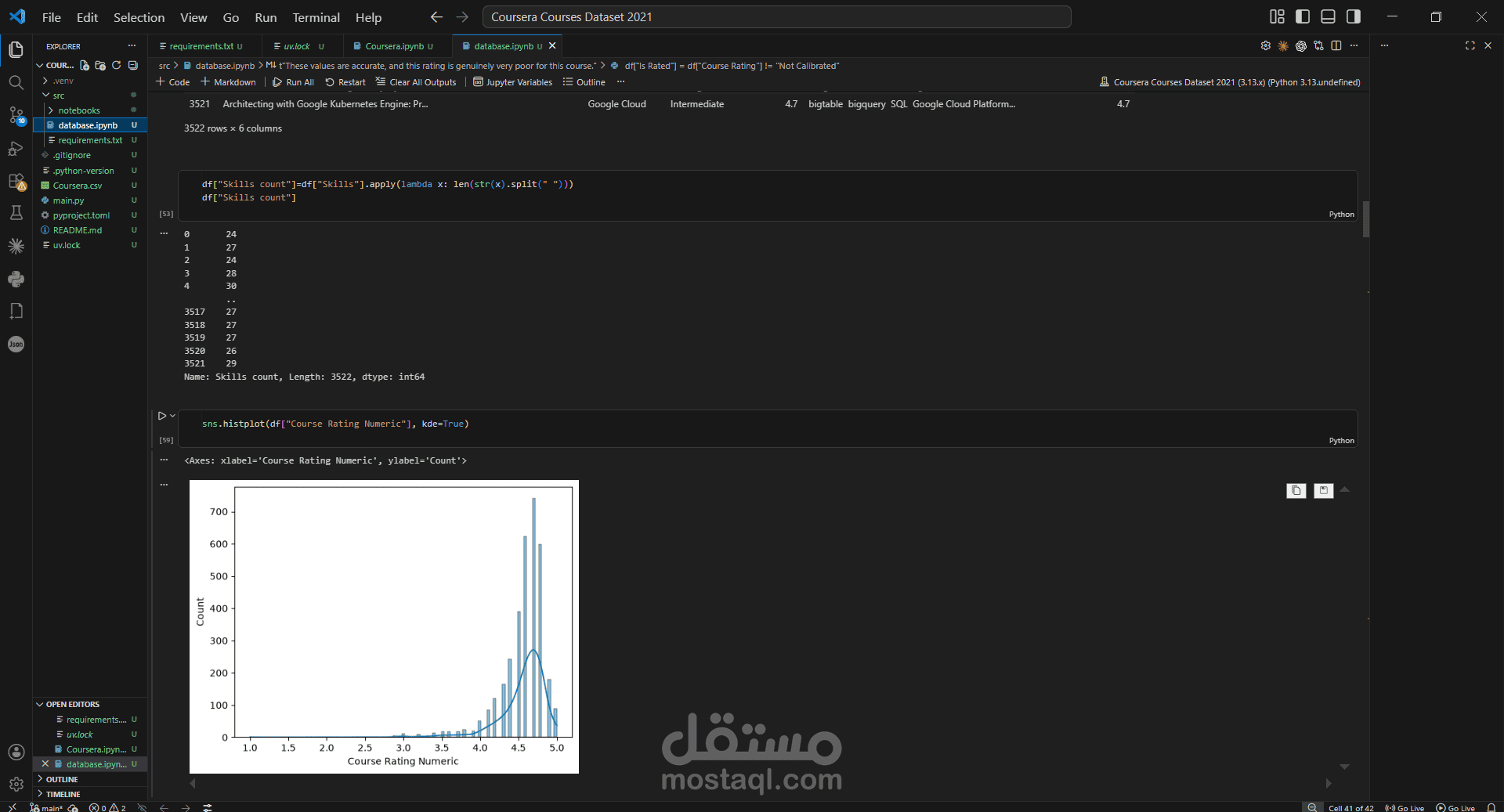Click errors and warnings count in status bar
This screenshot has width=1504, height=812.
click(x=107, y=807)
